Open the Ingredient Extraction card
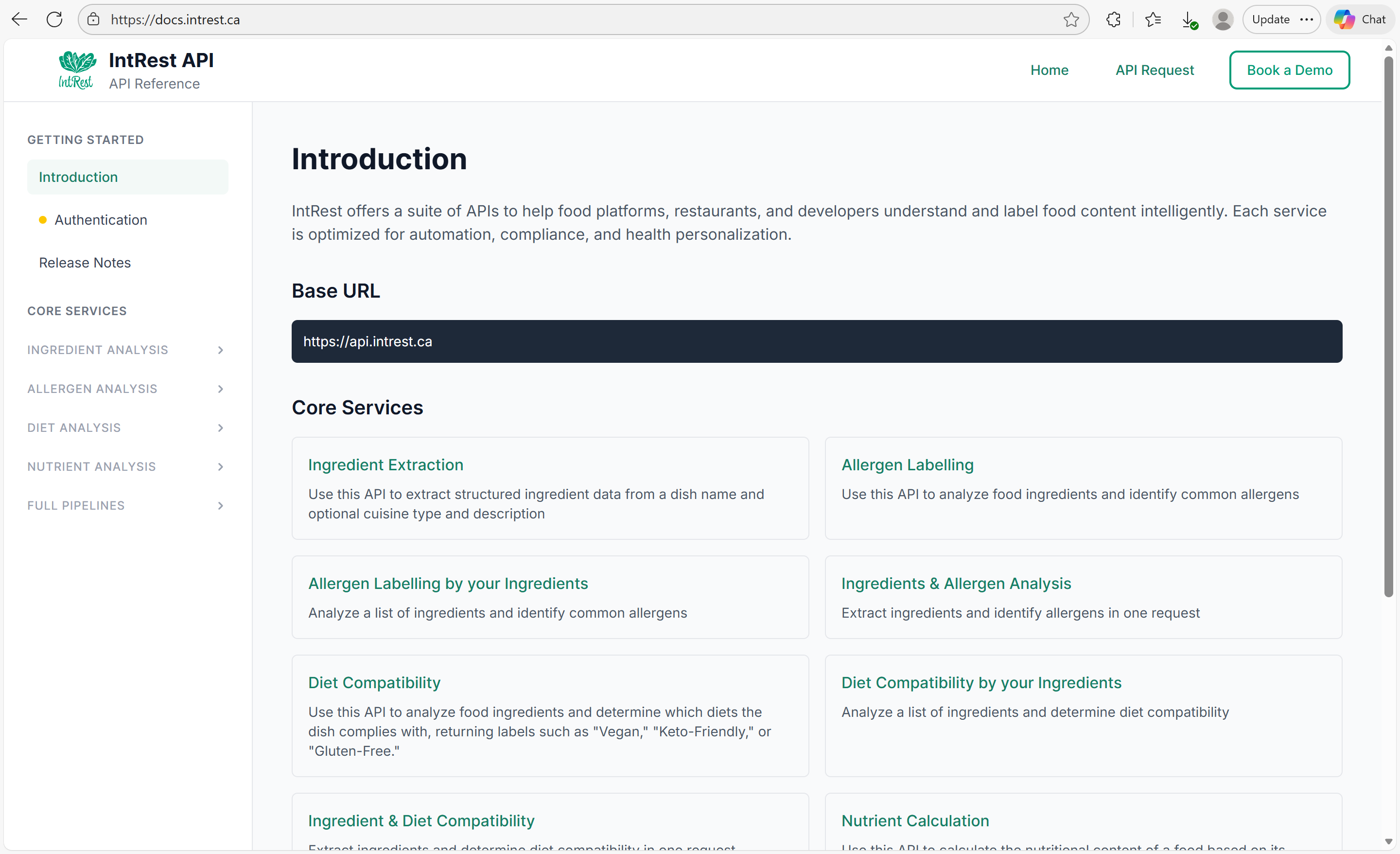This screenshot has width=1400, height=854. pos(385,464)
